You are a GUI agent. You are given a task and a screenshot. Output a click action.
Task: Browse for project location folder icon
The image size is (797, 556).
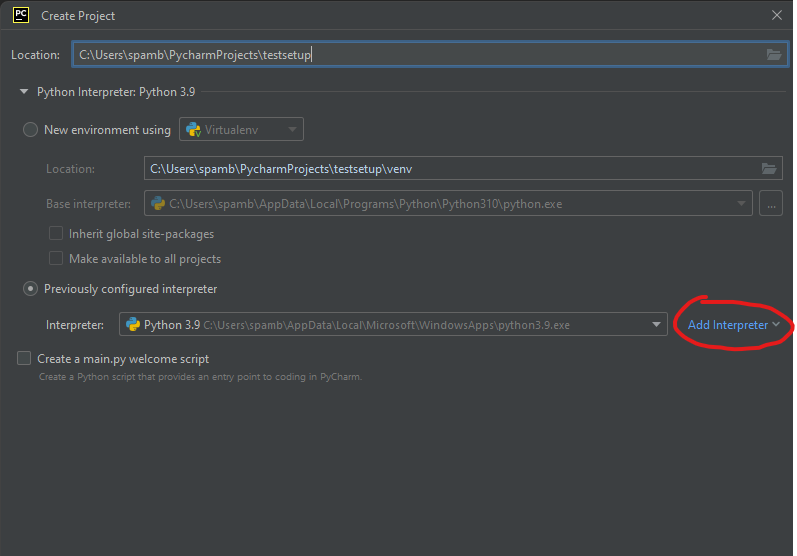click(774, 54)
